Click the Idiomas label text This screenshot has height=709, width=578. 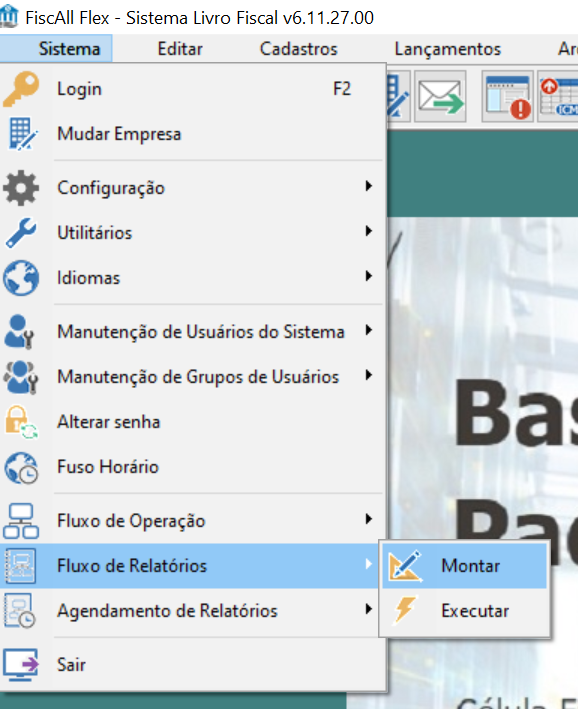[89, 278]
